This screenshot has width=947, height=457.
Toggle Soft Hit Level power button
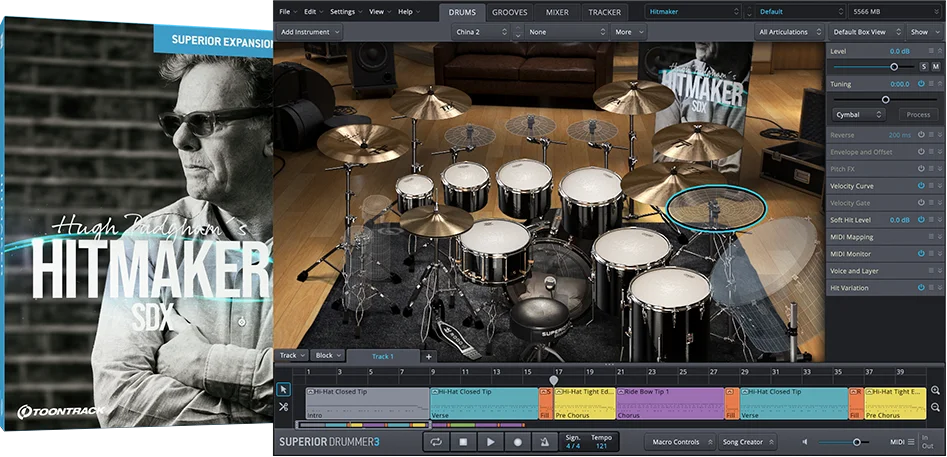pyautogui.click(x=921, y=220)
